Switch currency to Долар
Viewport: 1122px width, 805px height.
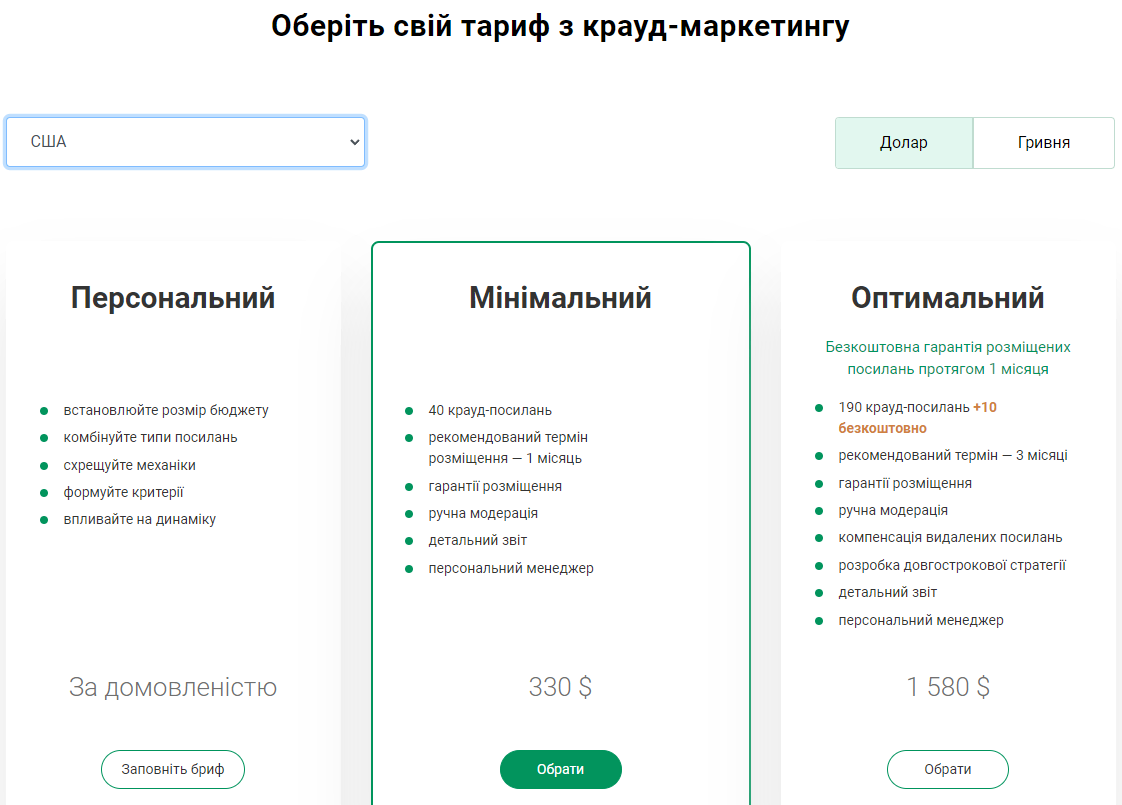pos(903,143)
